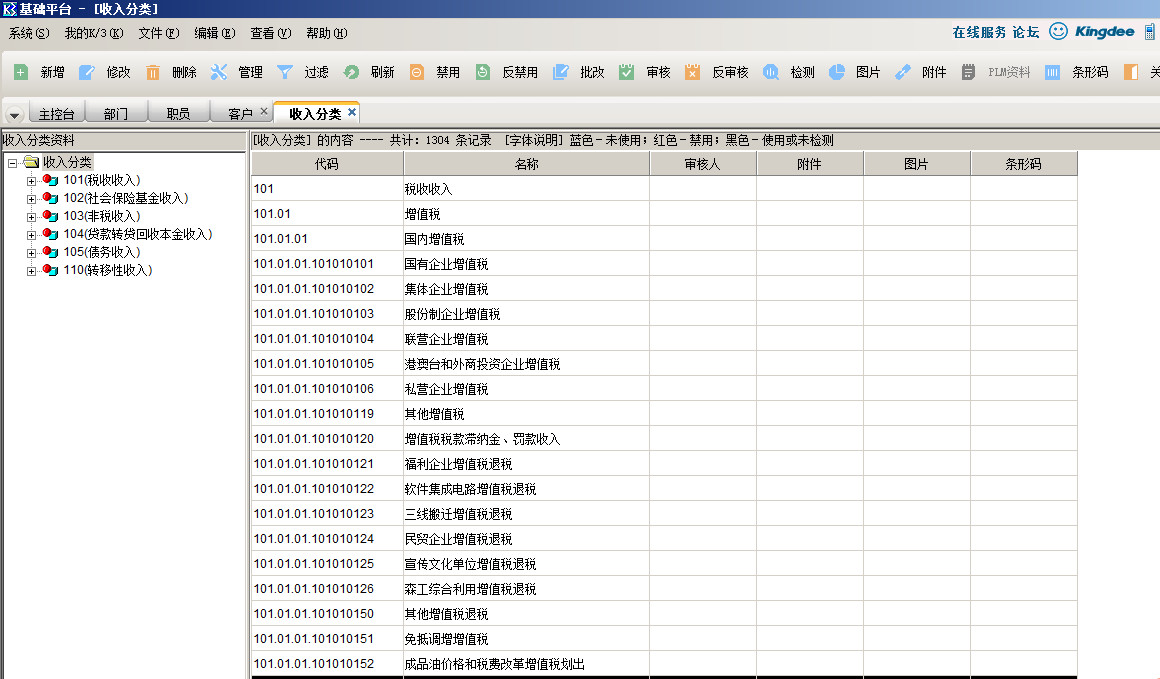Click the 删除 (Delete) trash icon

pyautogui.click(x=153, y=72)
